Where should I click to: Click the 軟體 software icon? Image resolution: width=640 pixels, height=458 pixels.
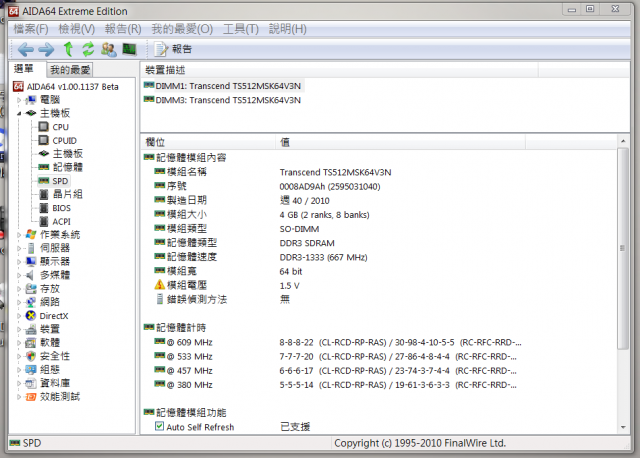click(x=31, y=342)
